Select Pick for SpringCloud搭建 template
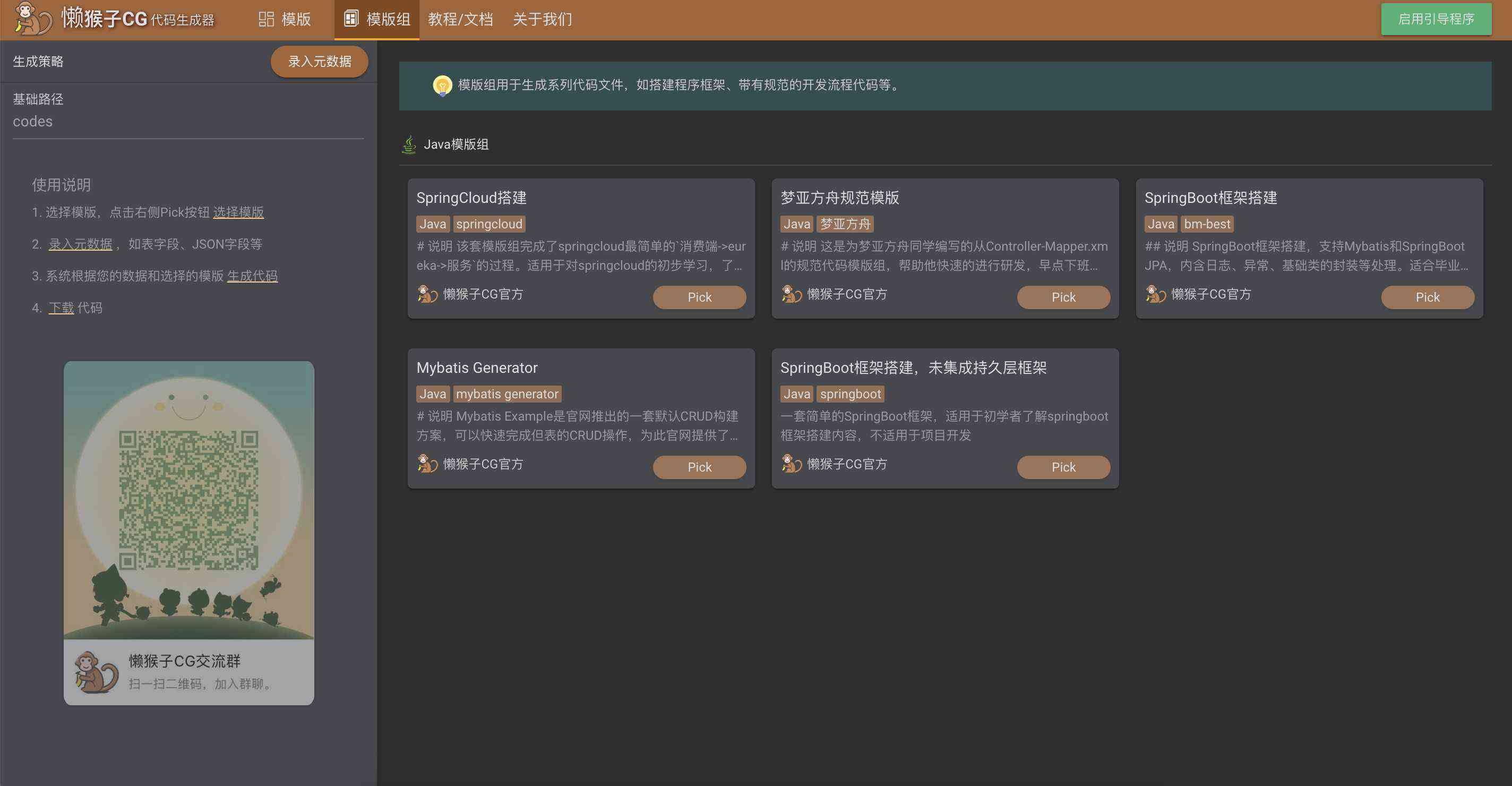Screen dimensions: 1512x786 (699, 296)
